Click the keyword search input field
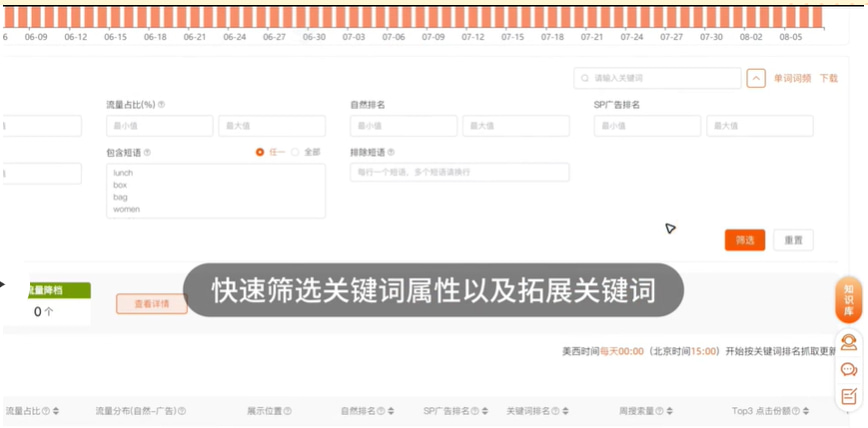The height and width of the screenshot is (428, 868). (x=657, y=79)
